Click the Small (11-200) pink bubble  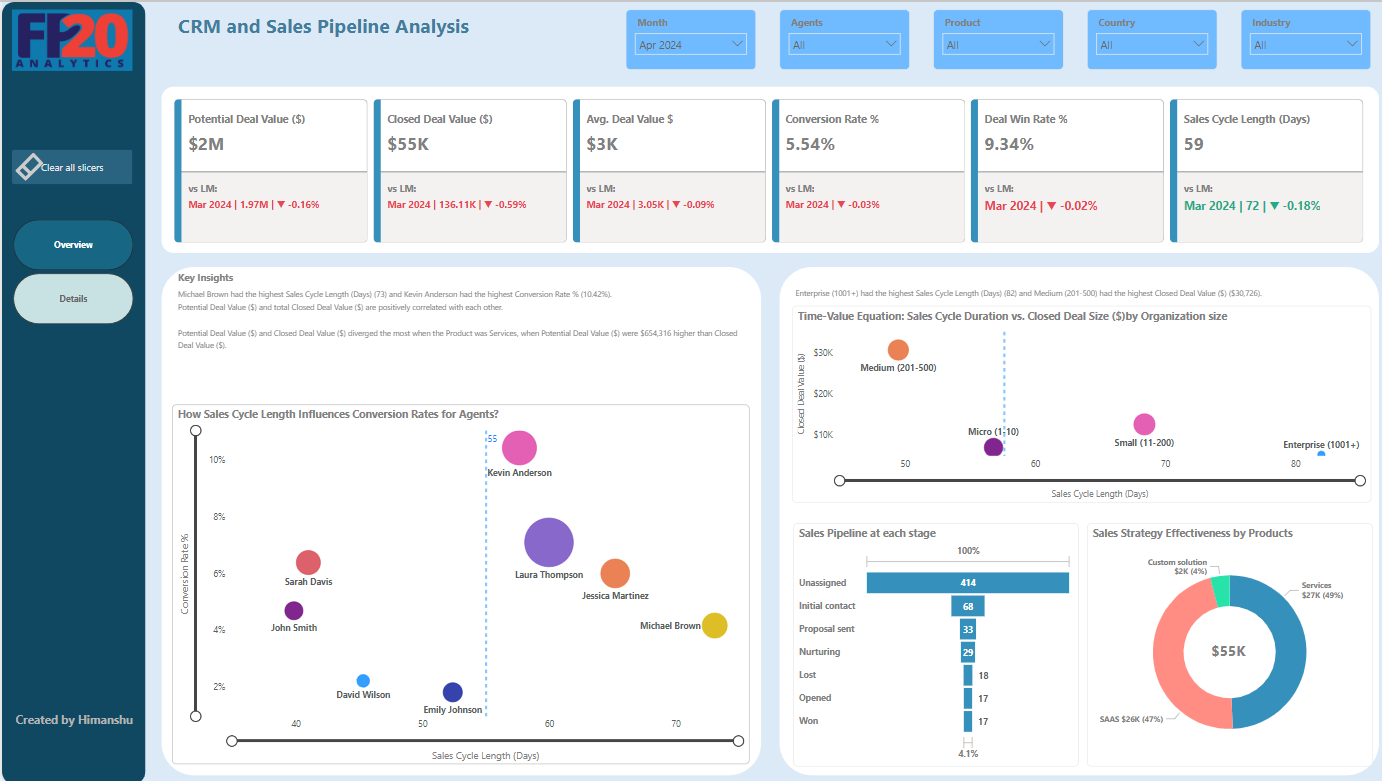tap(1144, 424)
